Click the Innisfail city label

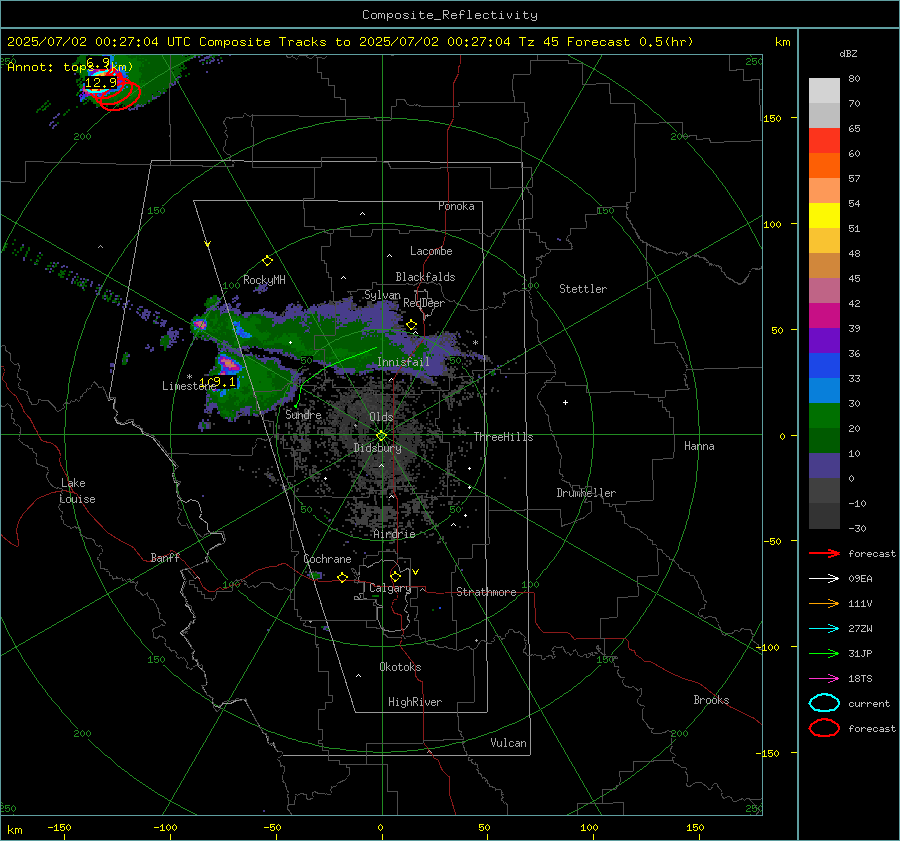pos(403,362)
